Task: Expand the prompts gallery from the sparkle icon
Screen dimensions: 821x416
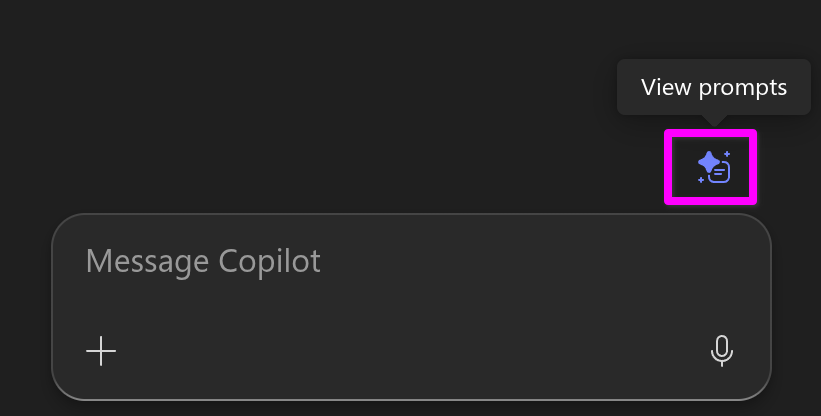Action: [712, 167]
